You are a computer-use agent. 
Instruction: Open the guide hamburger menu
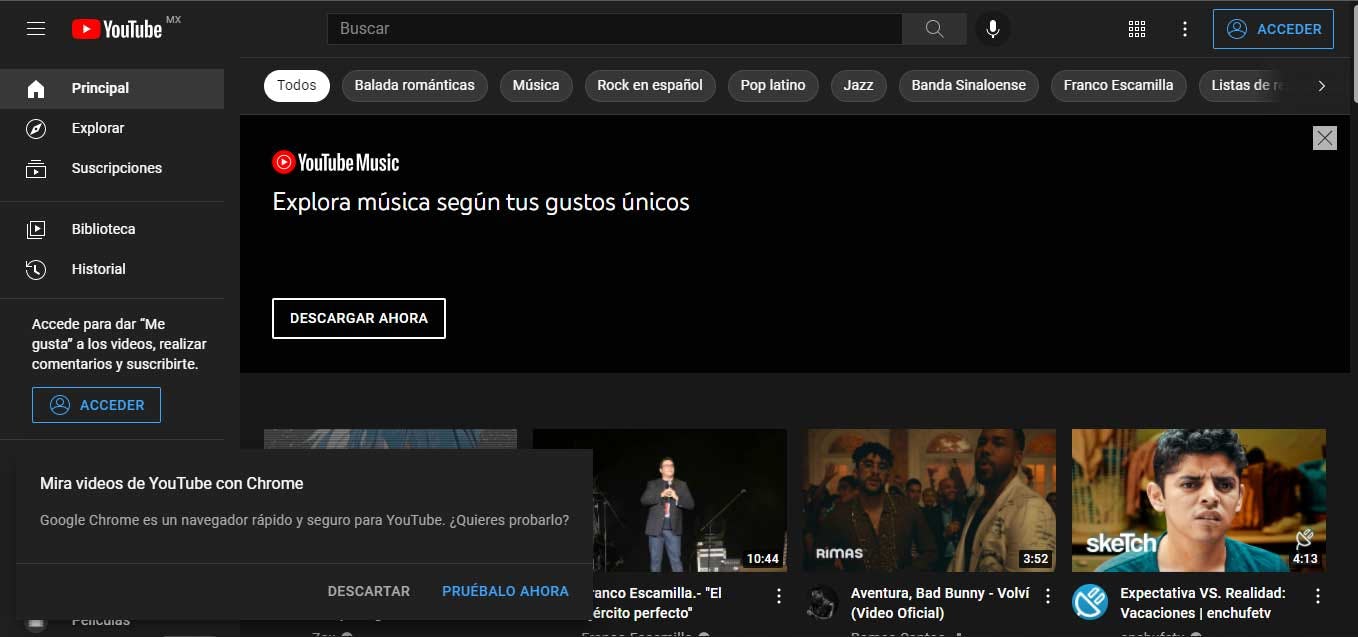coord(35,28)
